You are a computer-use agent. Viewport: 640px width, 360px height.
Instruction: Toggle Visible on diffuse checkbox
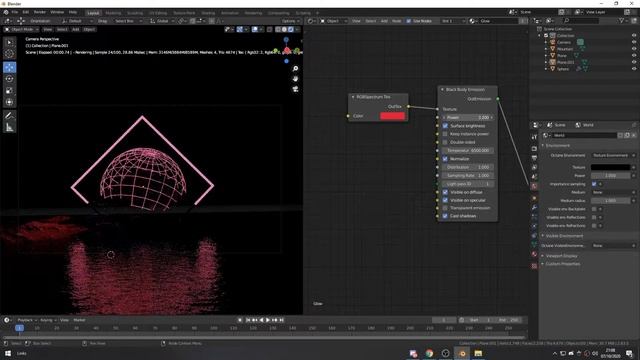tap(445, 192)
